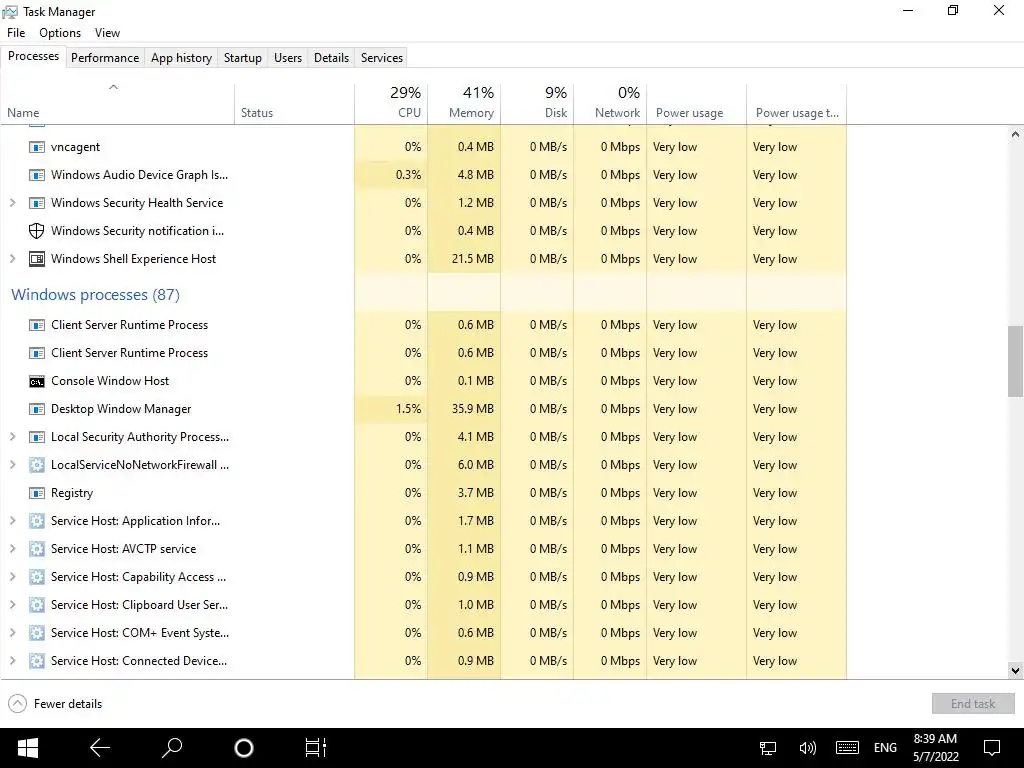
Task: Click the Console Window Host icon
Action: click(37, 381)
